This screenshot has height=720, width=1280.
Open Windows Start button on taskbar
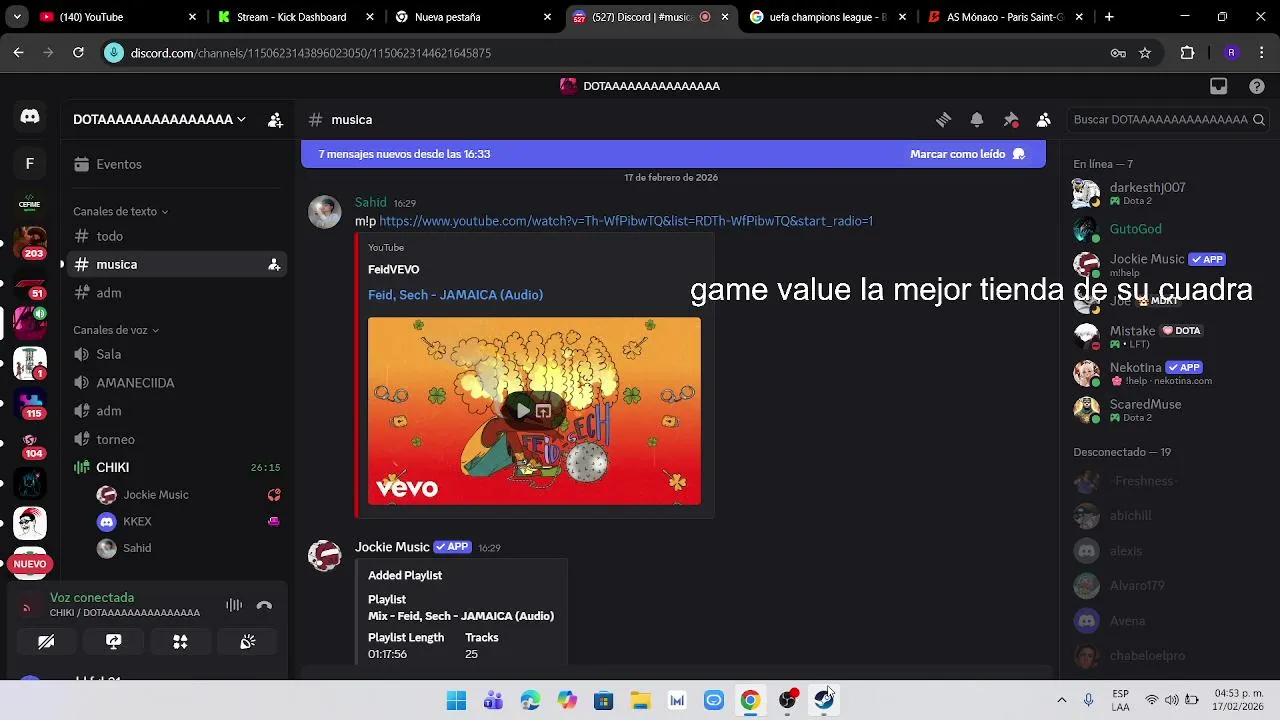456,701
